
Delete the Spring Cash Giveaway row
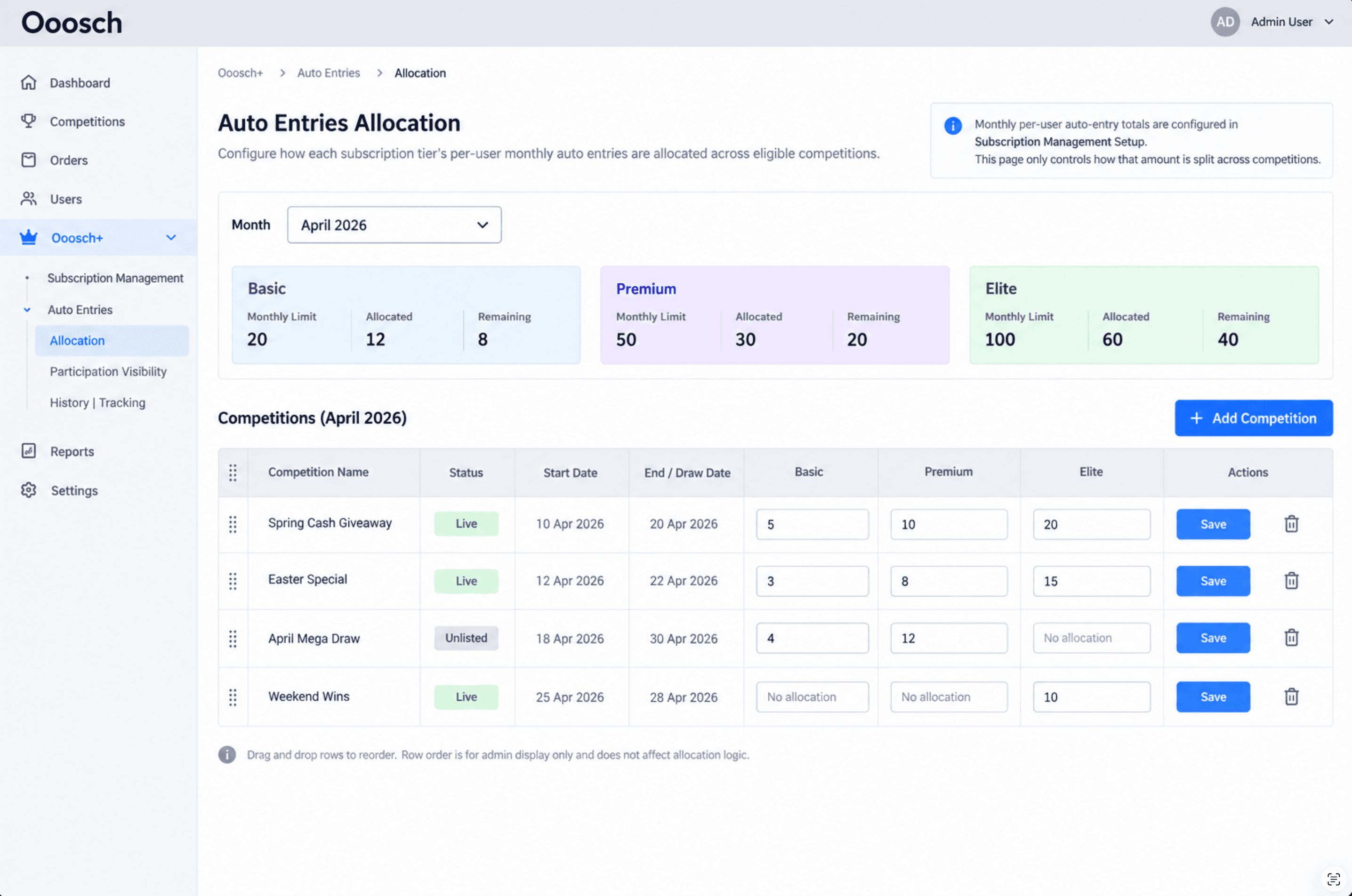pyautogui.click(x=1291, y=524)
